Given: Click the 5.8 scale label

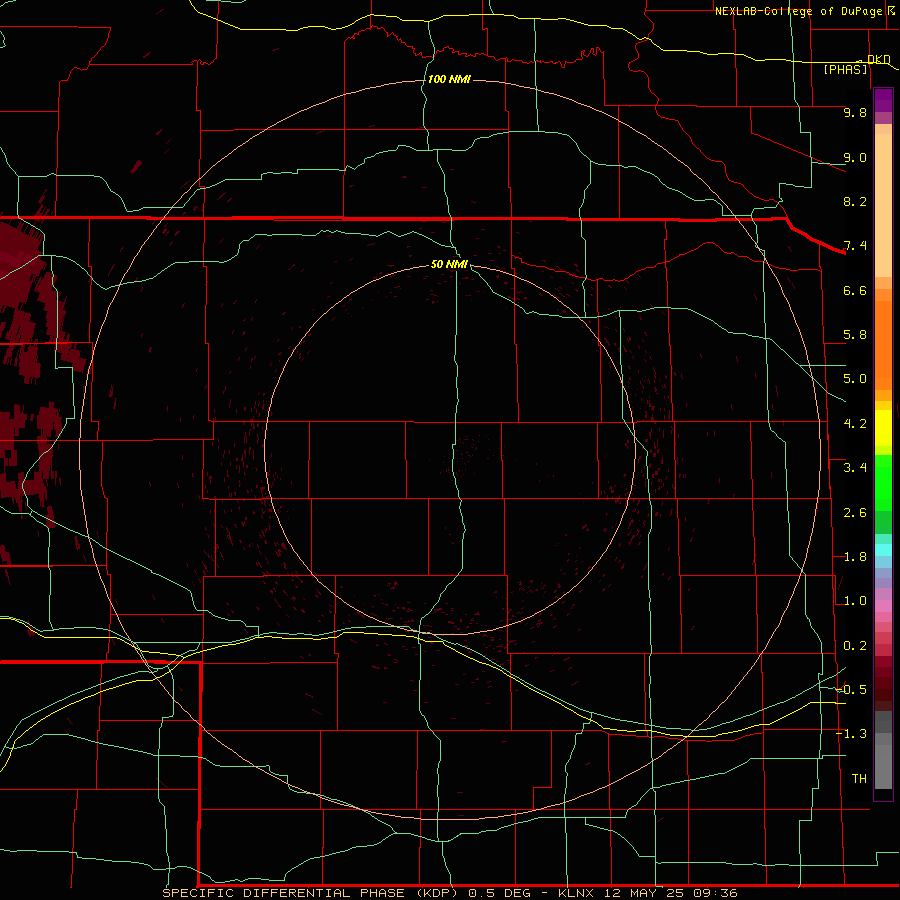Looking at the screenshot, I should (855, 335).
